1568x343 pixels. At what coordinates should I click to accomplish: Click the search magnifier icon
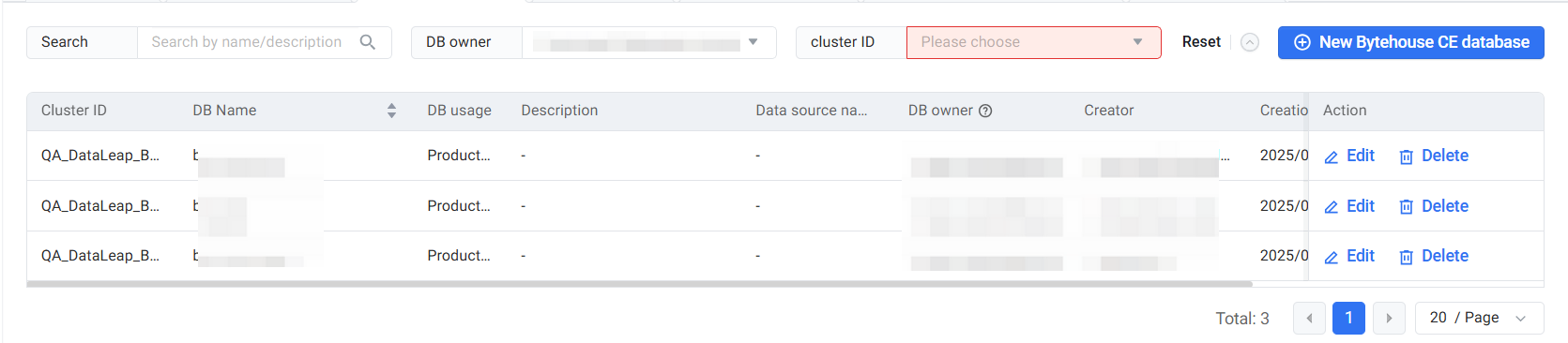pos(368,42)
